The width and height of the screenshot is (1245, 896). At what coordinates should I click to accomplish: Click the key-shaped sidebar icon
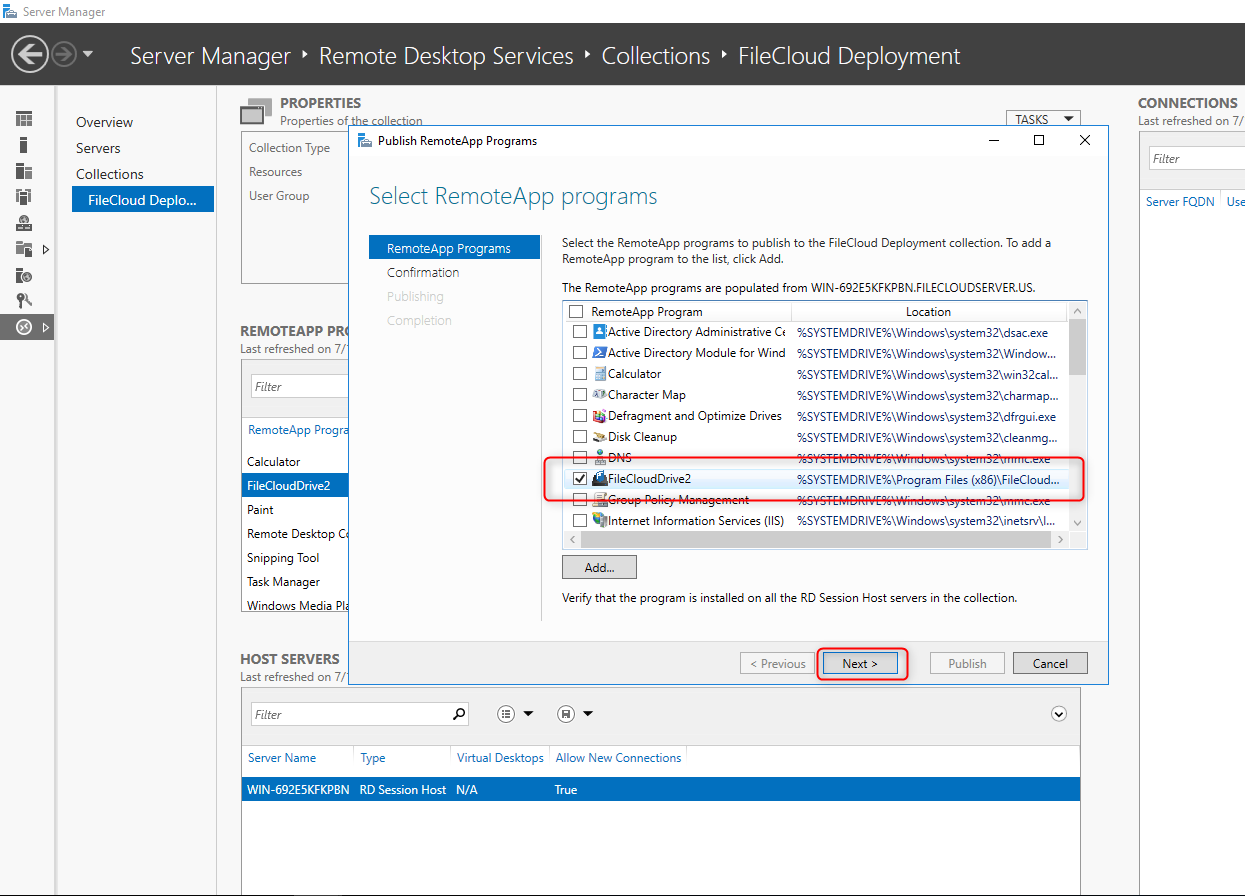click(x=24, y=301)
